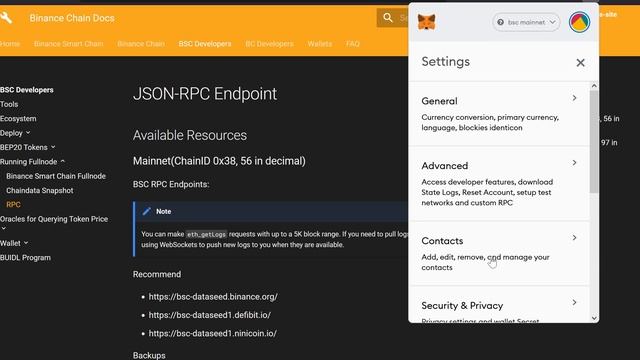
Task: Collapse the Running Fullnode sidebar section
Action: pos(32,162)
